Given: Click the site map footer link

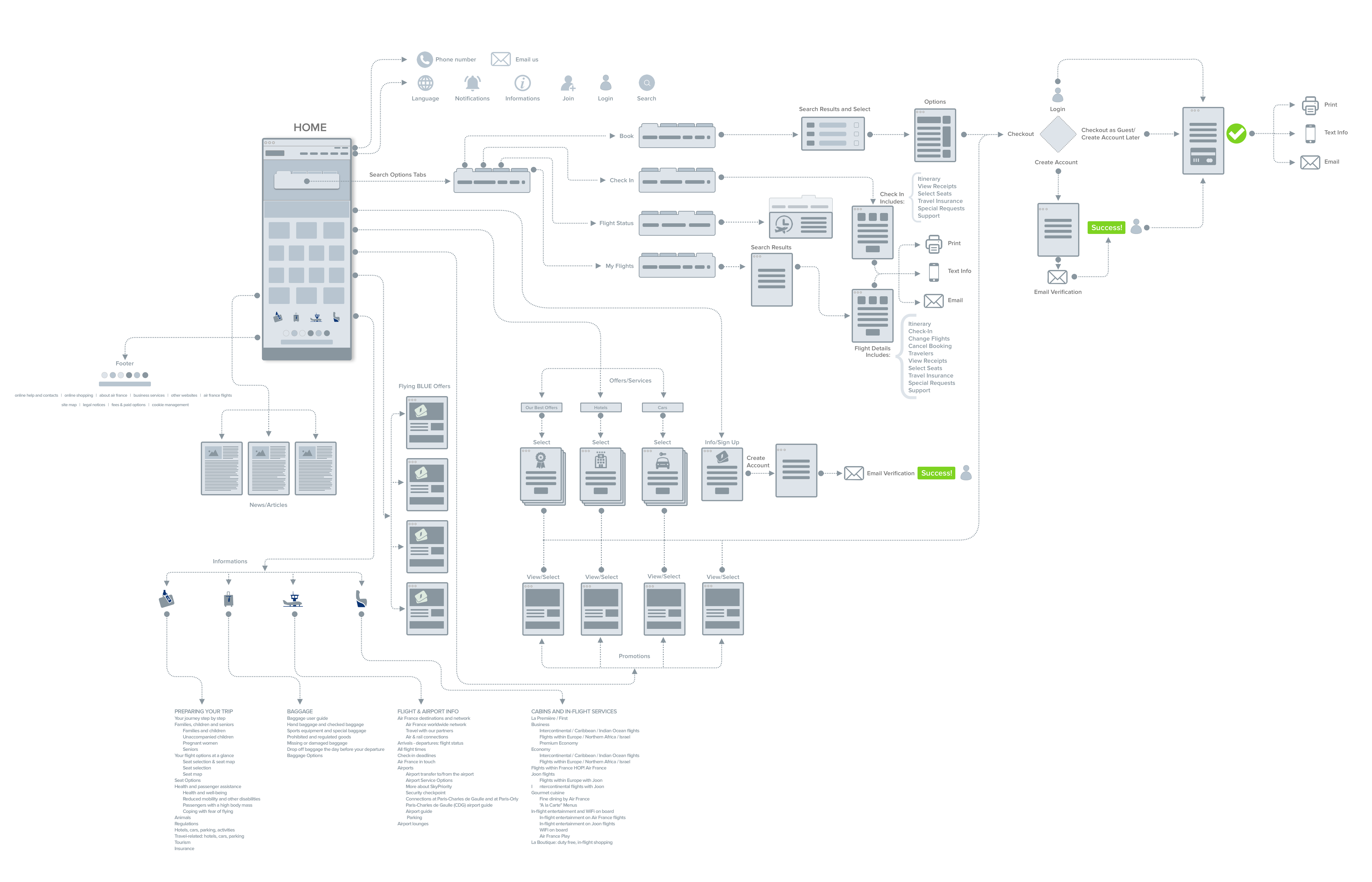Looking at the screenshot, I should tap(69, 405).
